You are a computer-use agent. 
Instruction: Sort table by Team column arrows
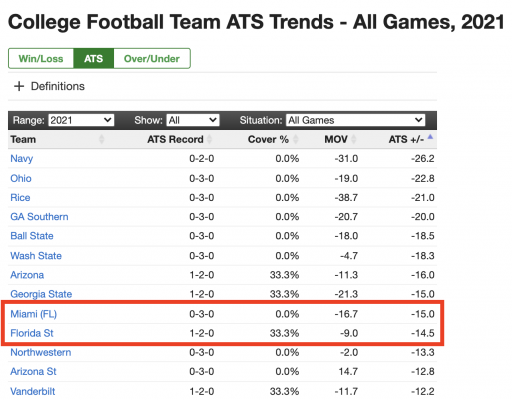coord(102,139)
